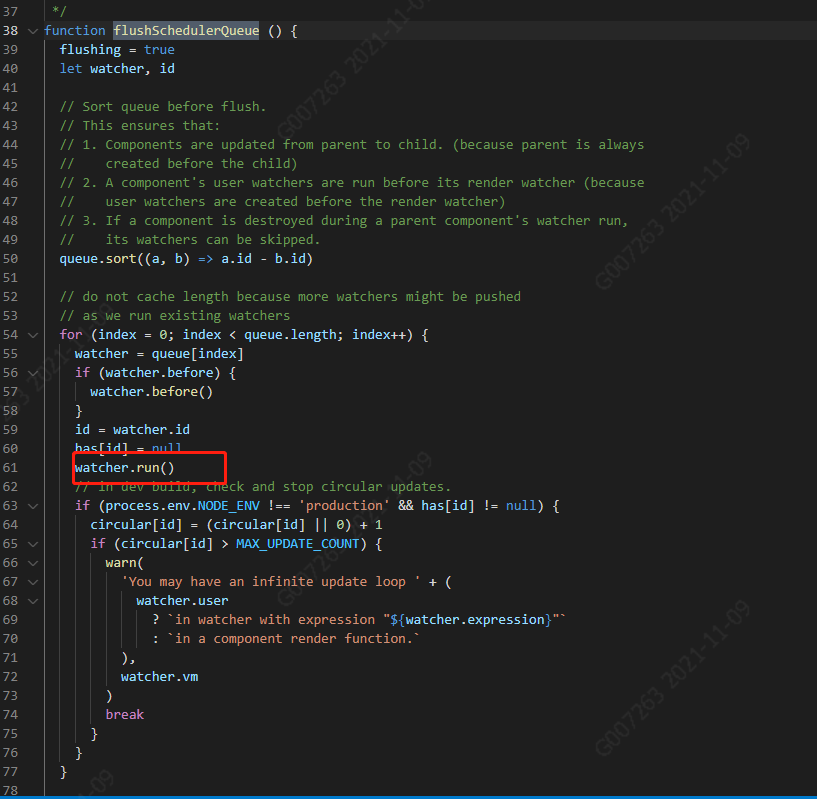Click the break keyword on line 74

[x=125, y=715]
